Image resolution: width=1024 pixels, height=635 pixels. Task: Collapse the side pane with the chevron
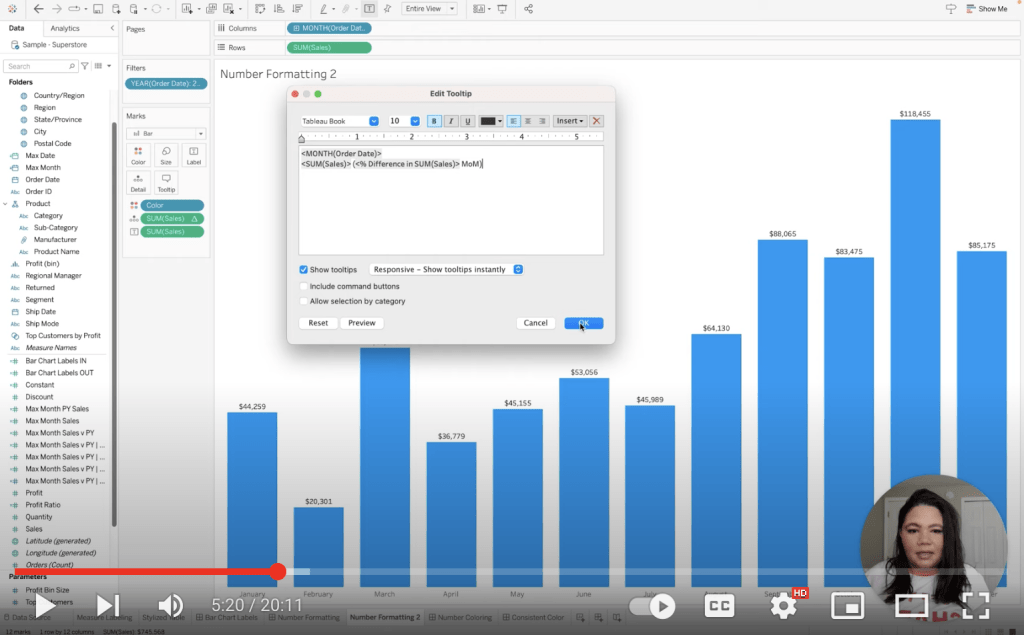pos(112,28)
